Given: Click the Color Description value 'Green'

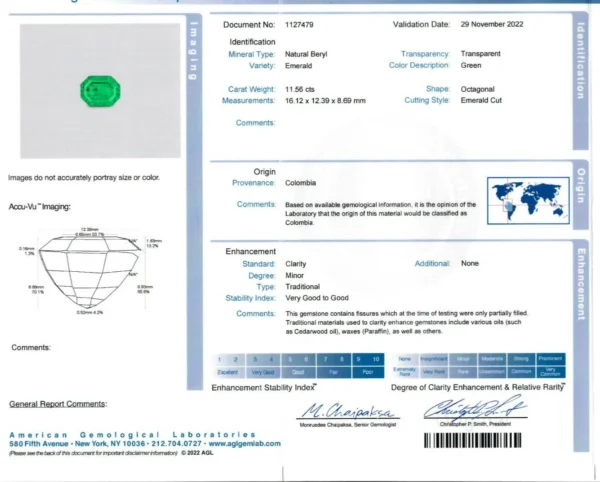Looking at the screenshot, I should coord(471,65).
